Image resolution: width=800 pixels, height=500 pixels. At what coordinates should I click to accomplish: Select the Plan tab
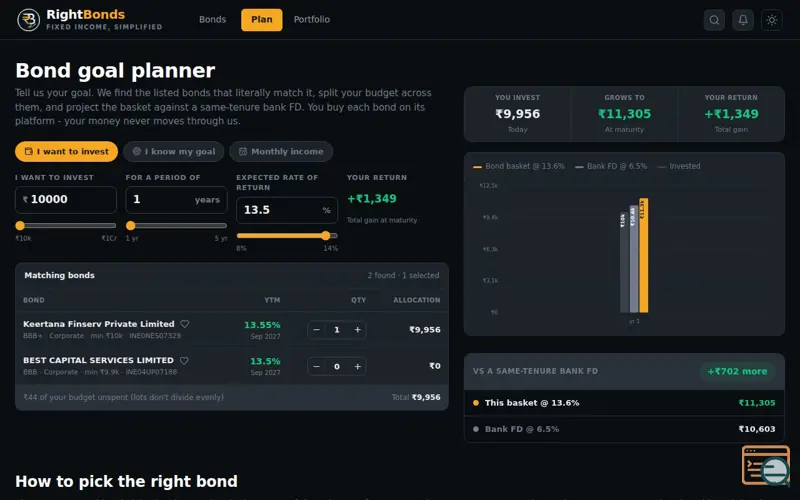coord(261,19)
